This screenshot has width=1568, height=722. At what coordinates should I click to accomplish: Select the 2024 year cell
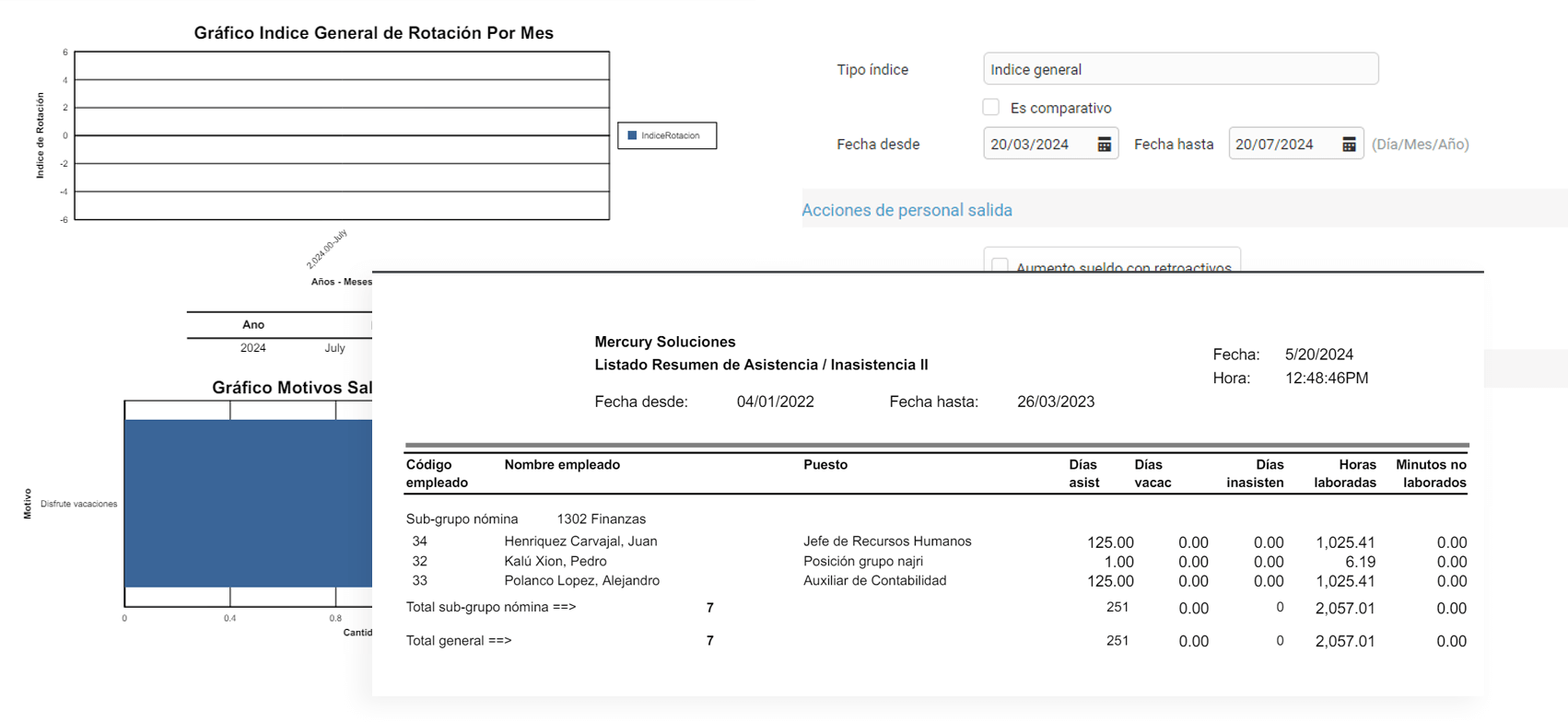tap(253, 348)
